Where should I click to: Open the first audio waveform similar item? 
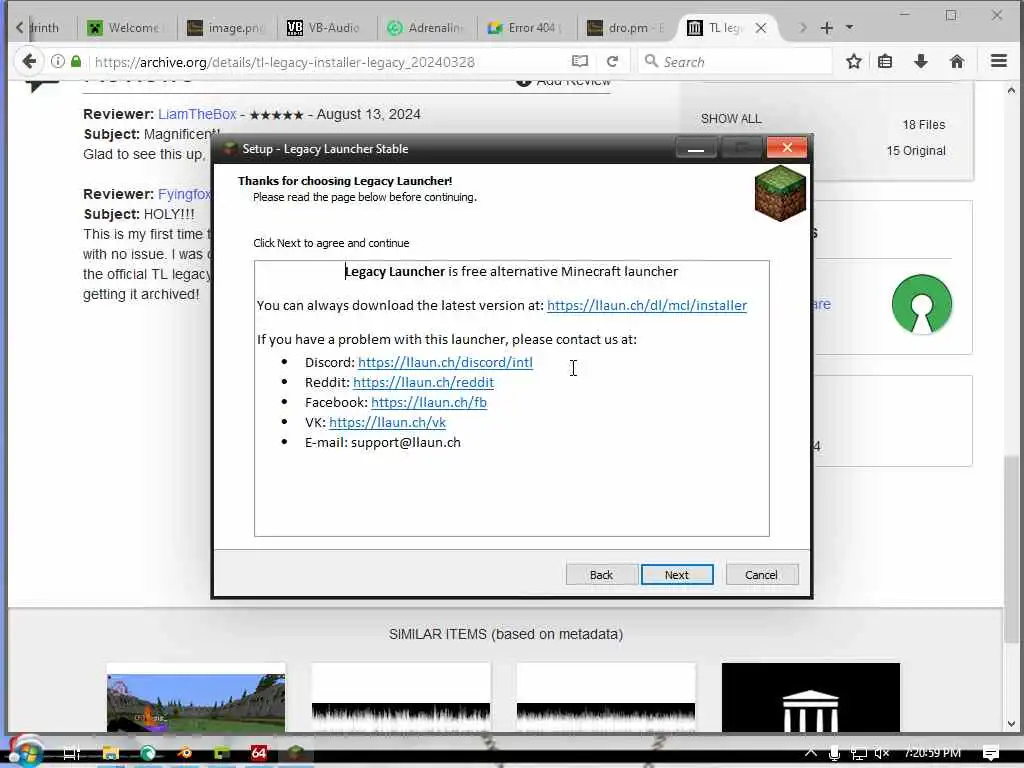401,697
